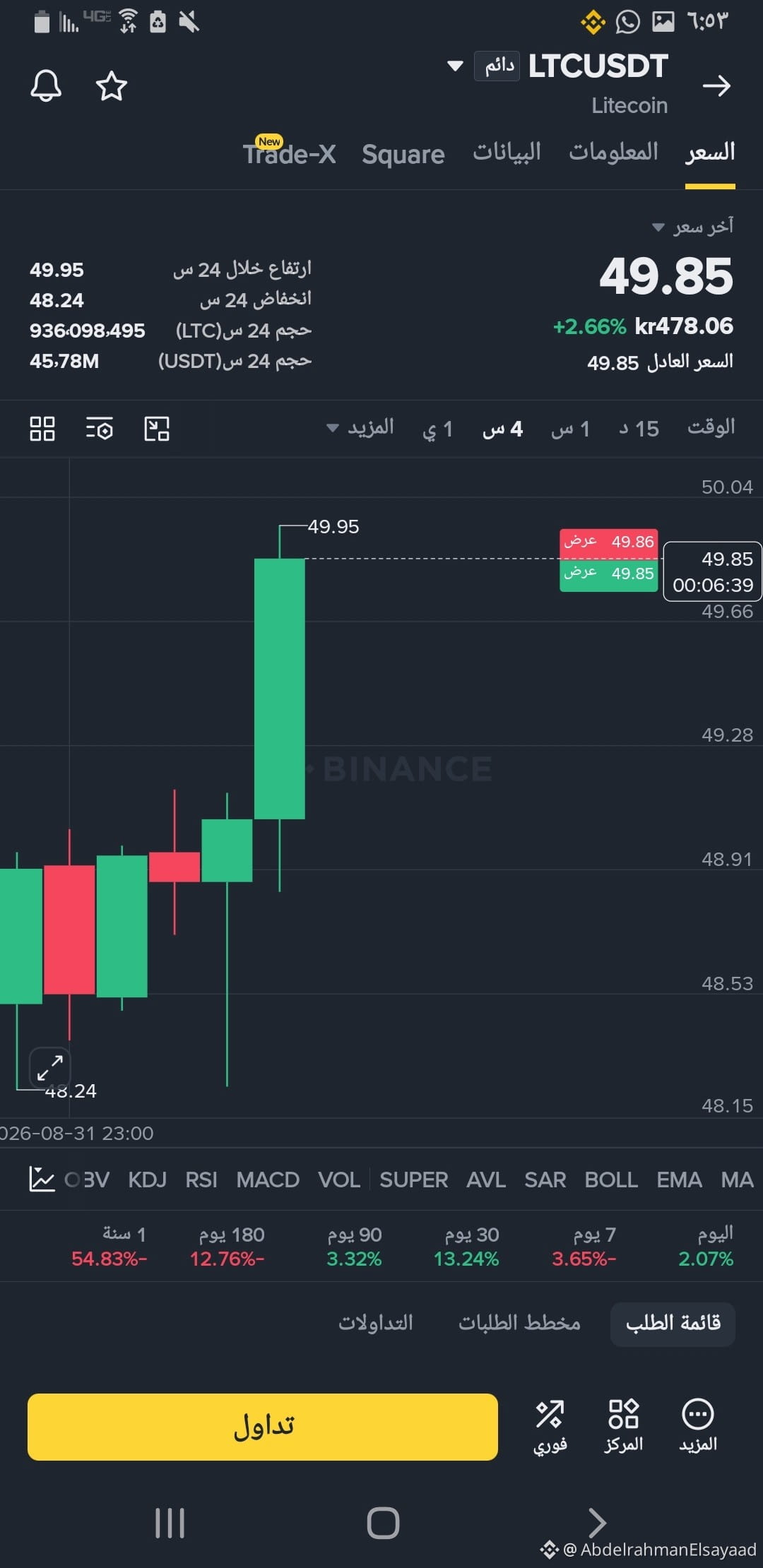The image size is (763, 1568).
Task: Toggle the MA indicator on chart
Action: tap(737, 1180)
